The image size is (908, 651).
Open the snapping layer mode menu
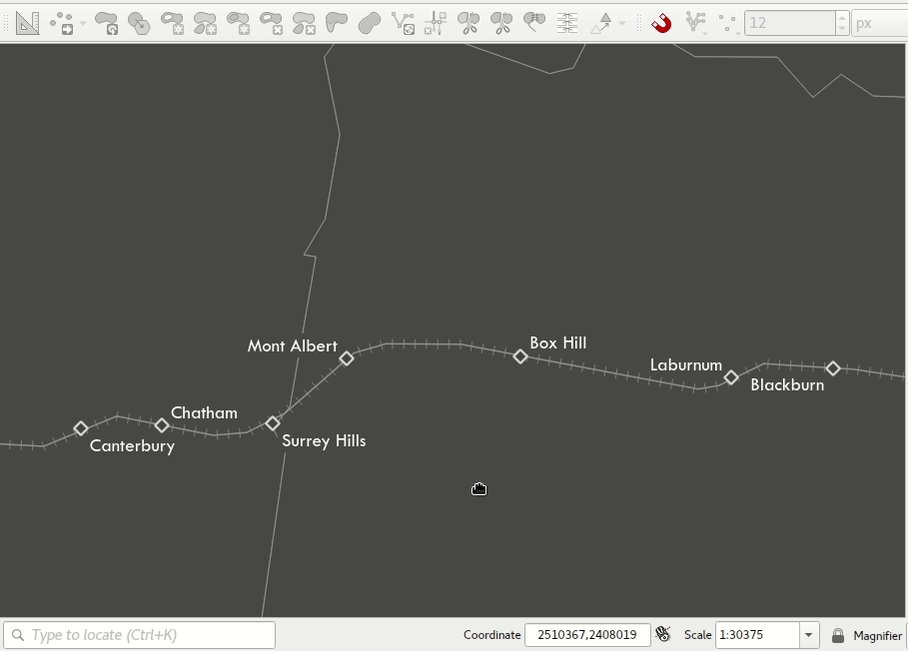(695, 23)
